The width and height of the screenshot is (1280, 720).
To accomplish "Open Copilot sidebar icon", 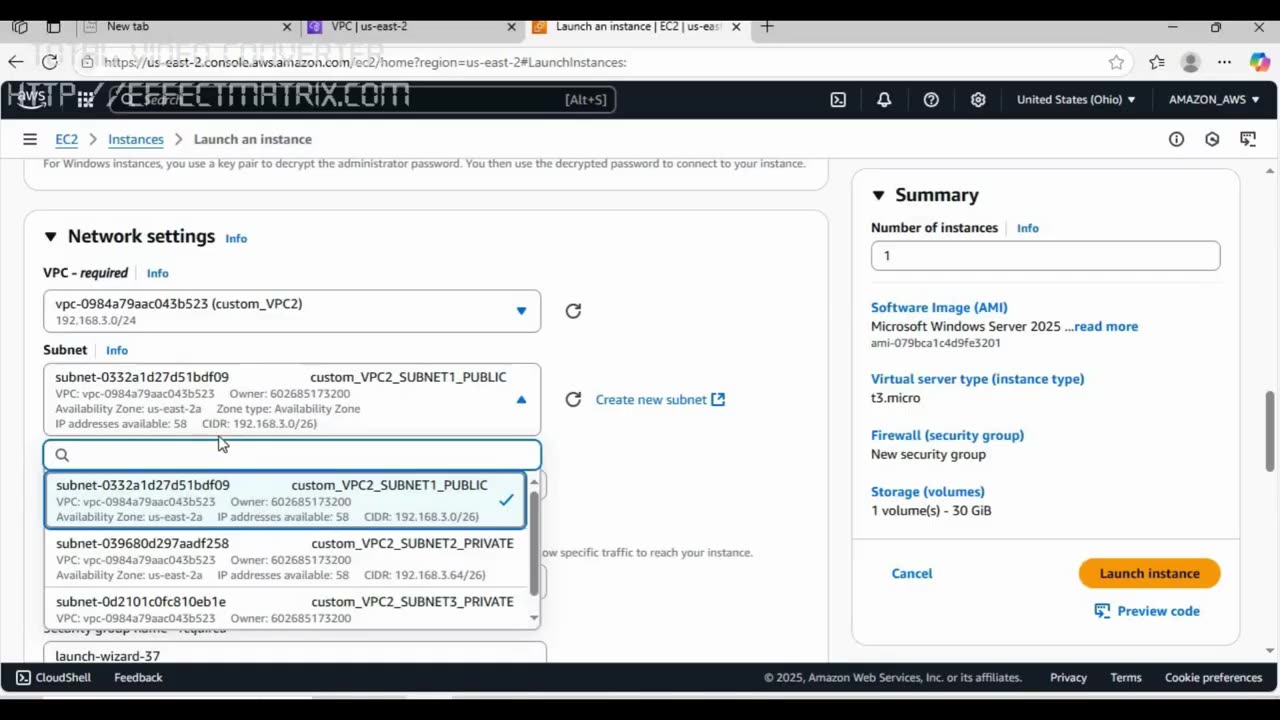I will 1260,62.
